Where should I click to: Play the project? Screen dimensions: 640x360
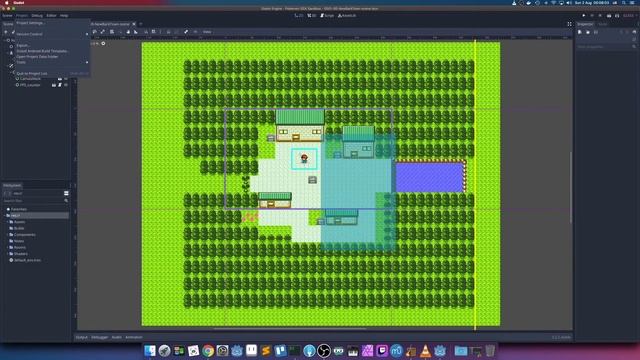click(x=584, y=16)
